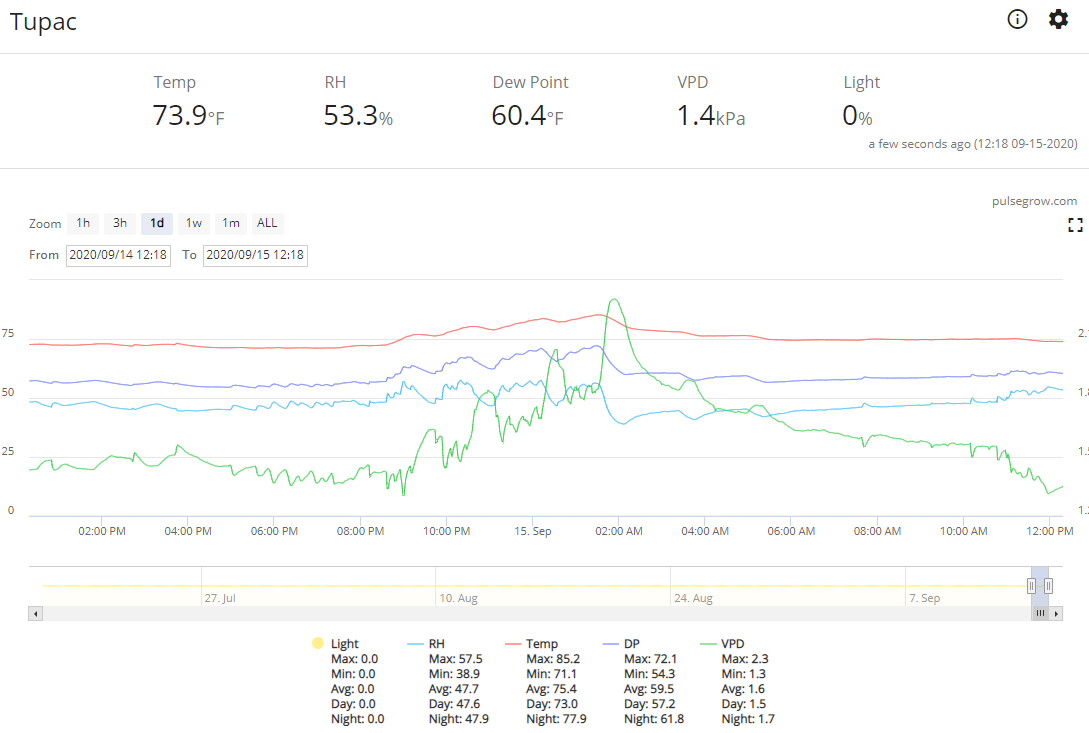Click the To date input field
Viewport: 1089px width, 733px height.
[255, 255]
